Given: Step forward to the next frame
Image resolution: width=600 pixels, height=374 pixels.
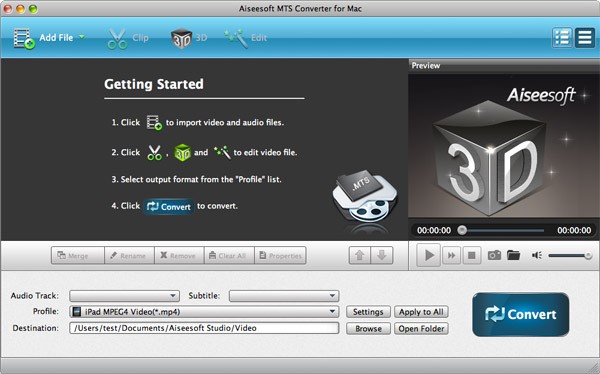Looking at the screenshot, I should click(452, 255).
